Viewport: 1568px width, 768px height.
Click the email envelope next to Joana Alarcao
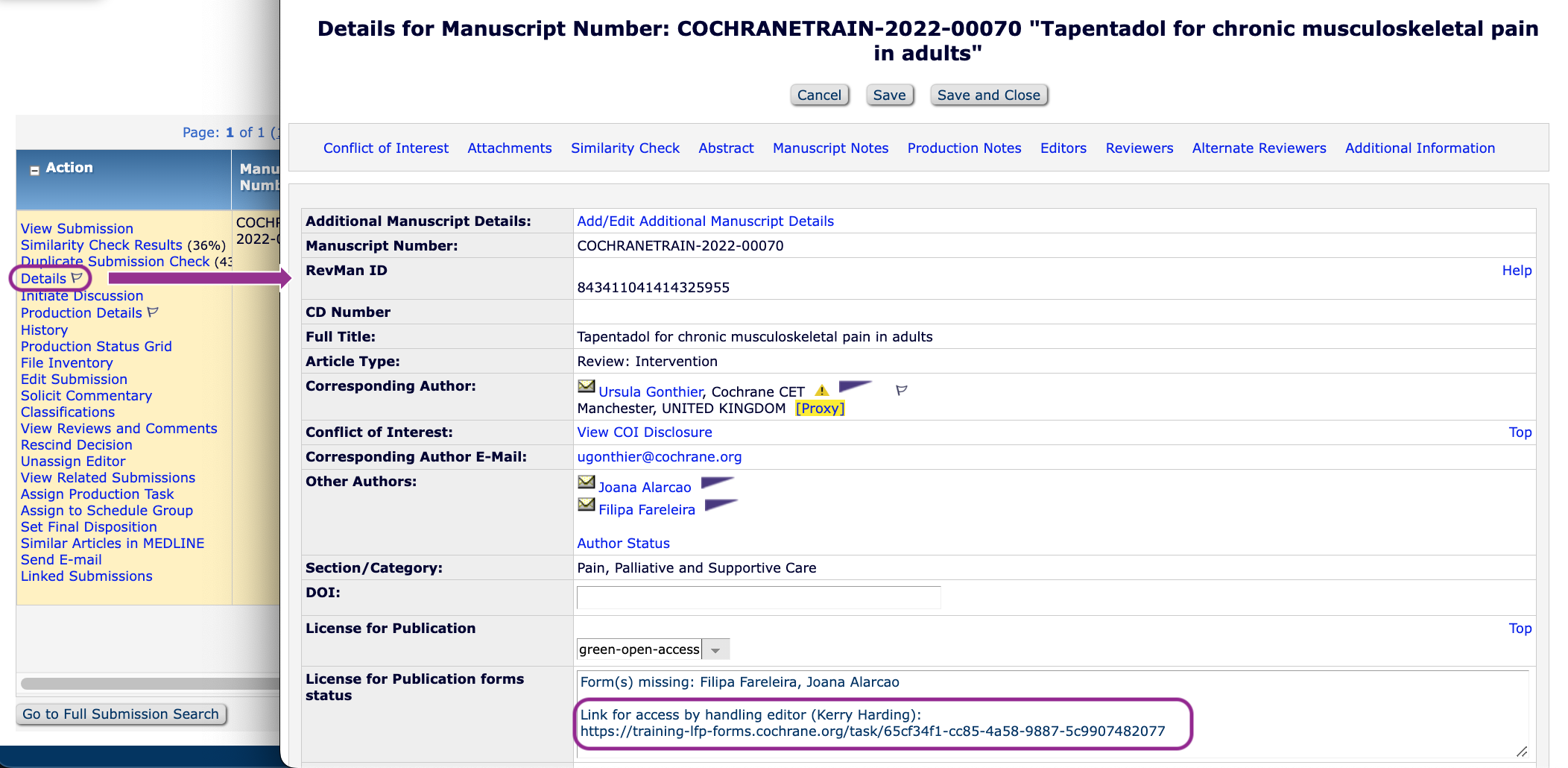pyautogui.click(x=587, y=482)
